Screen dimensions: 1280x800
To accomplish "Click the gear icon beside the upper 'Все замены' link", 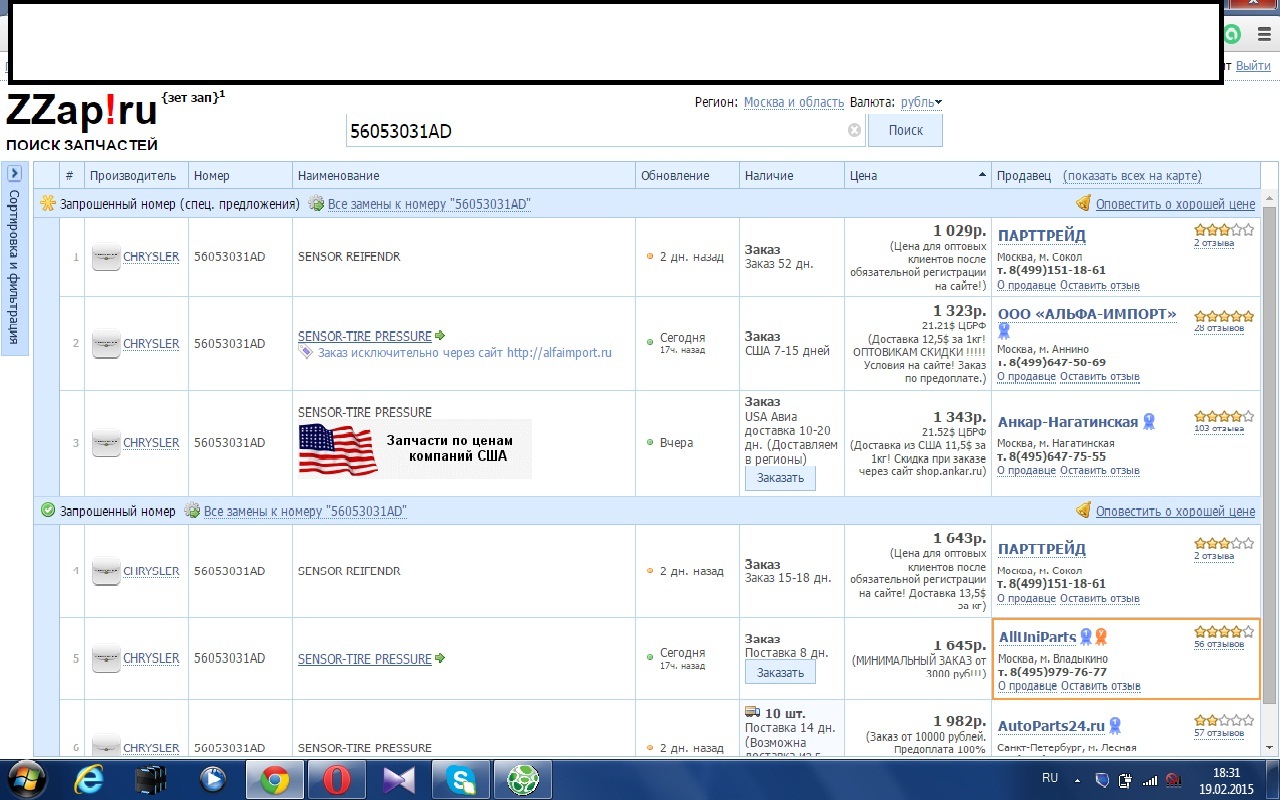I will tap(316, 203).
